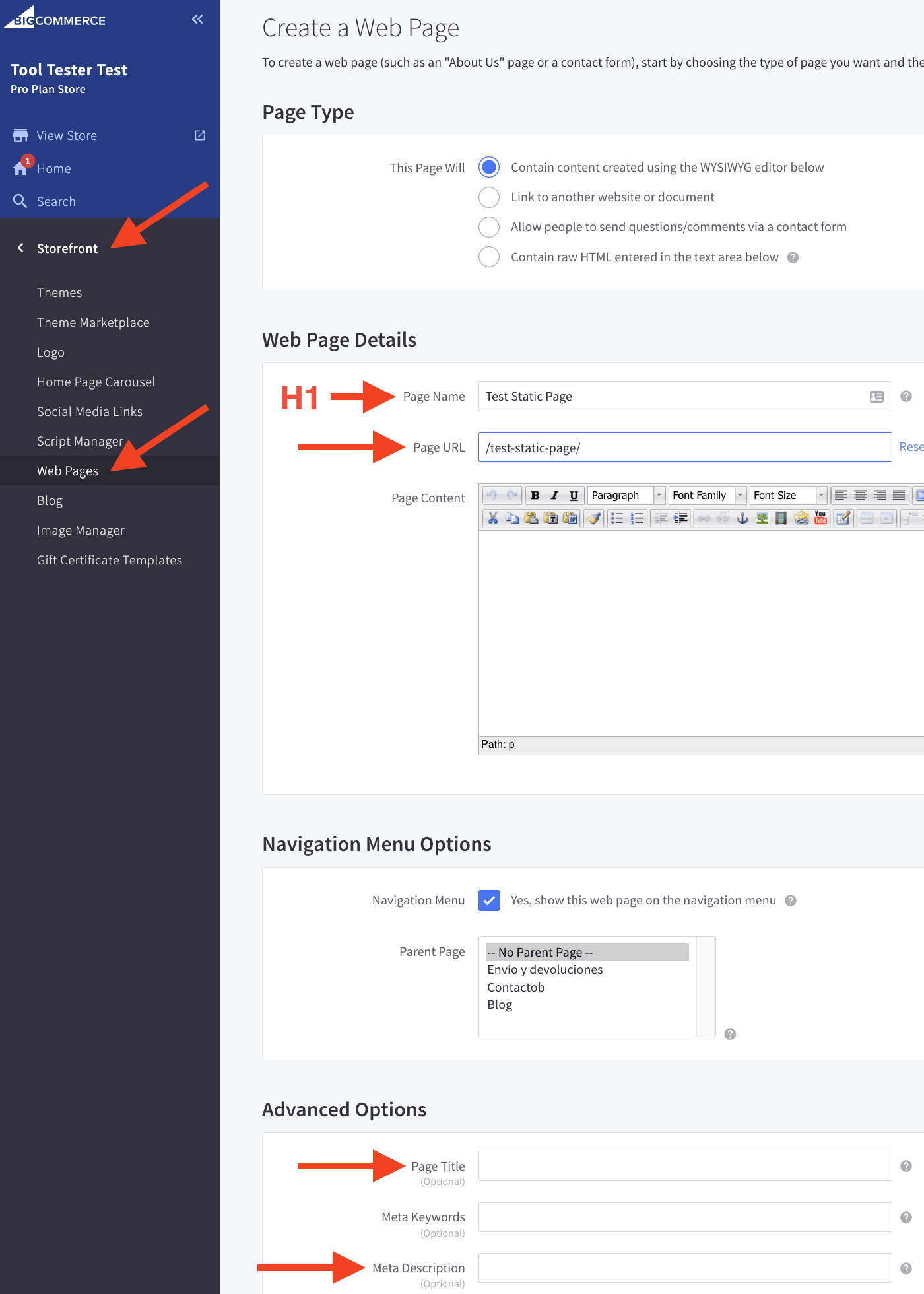Screen dimensions: 924x1294
Task: Select Link to another website radio option
Action: [489, 197]
